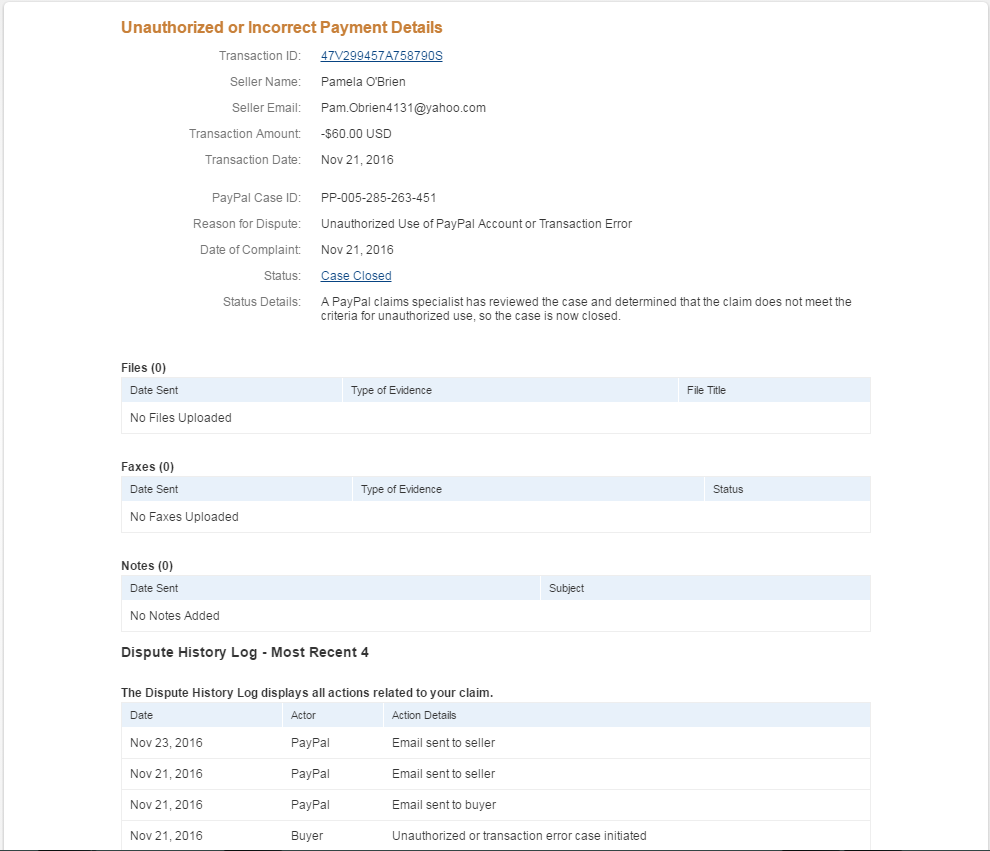The image size is (990, 851).
Task: Click the Case Closed status link
Action: coord(356,276)
